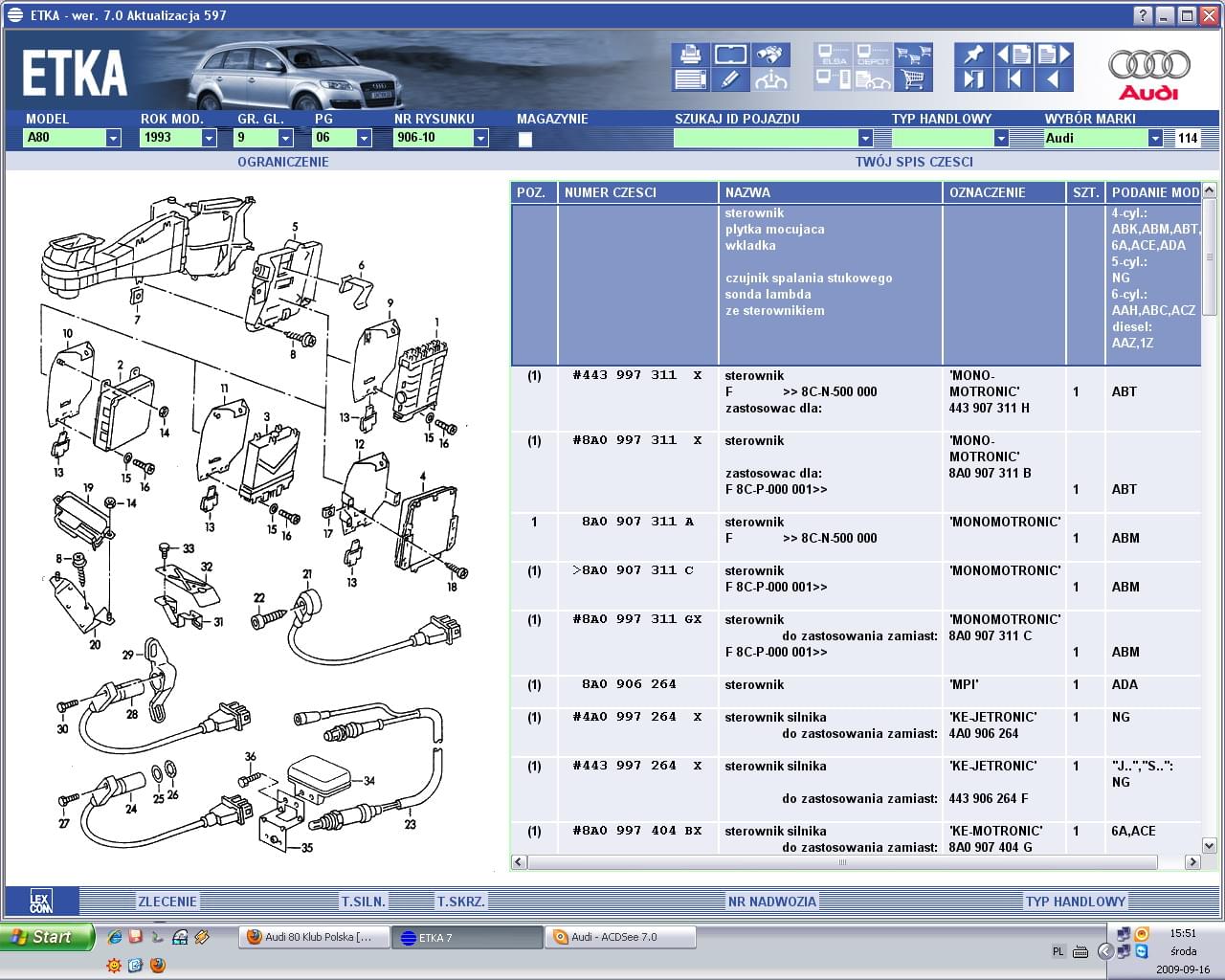Click the scroll-down arrow of parts list
The height and width of the screenshot is (980, 1225).
(x=1210, y=846)
